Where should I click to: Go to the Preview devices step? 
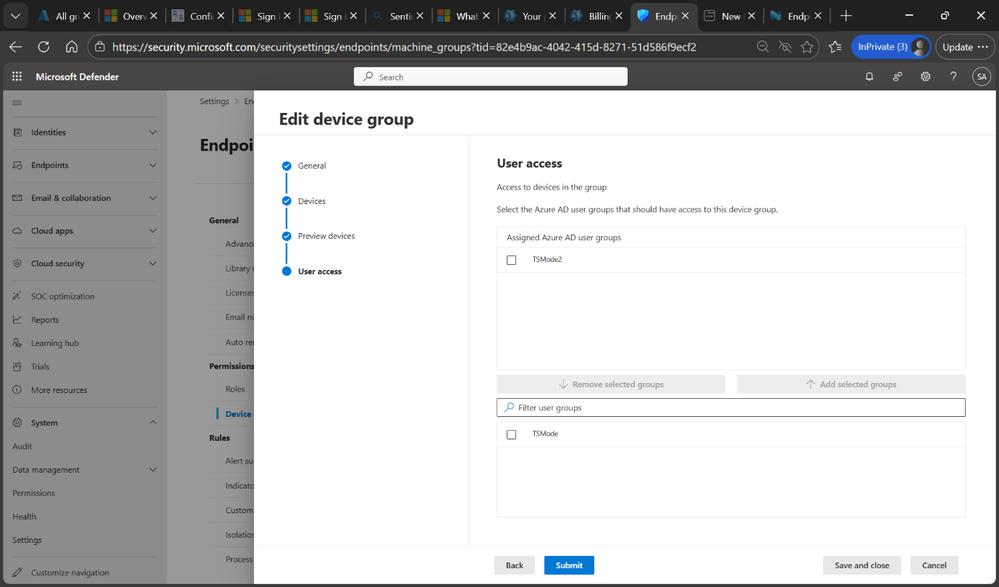pyautogui.click(x=326, y=236)
